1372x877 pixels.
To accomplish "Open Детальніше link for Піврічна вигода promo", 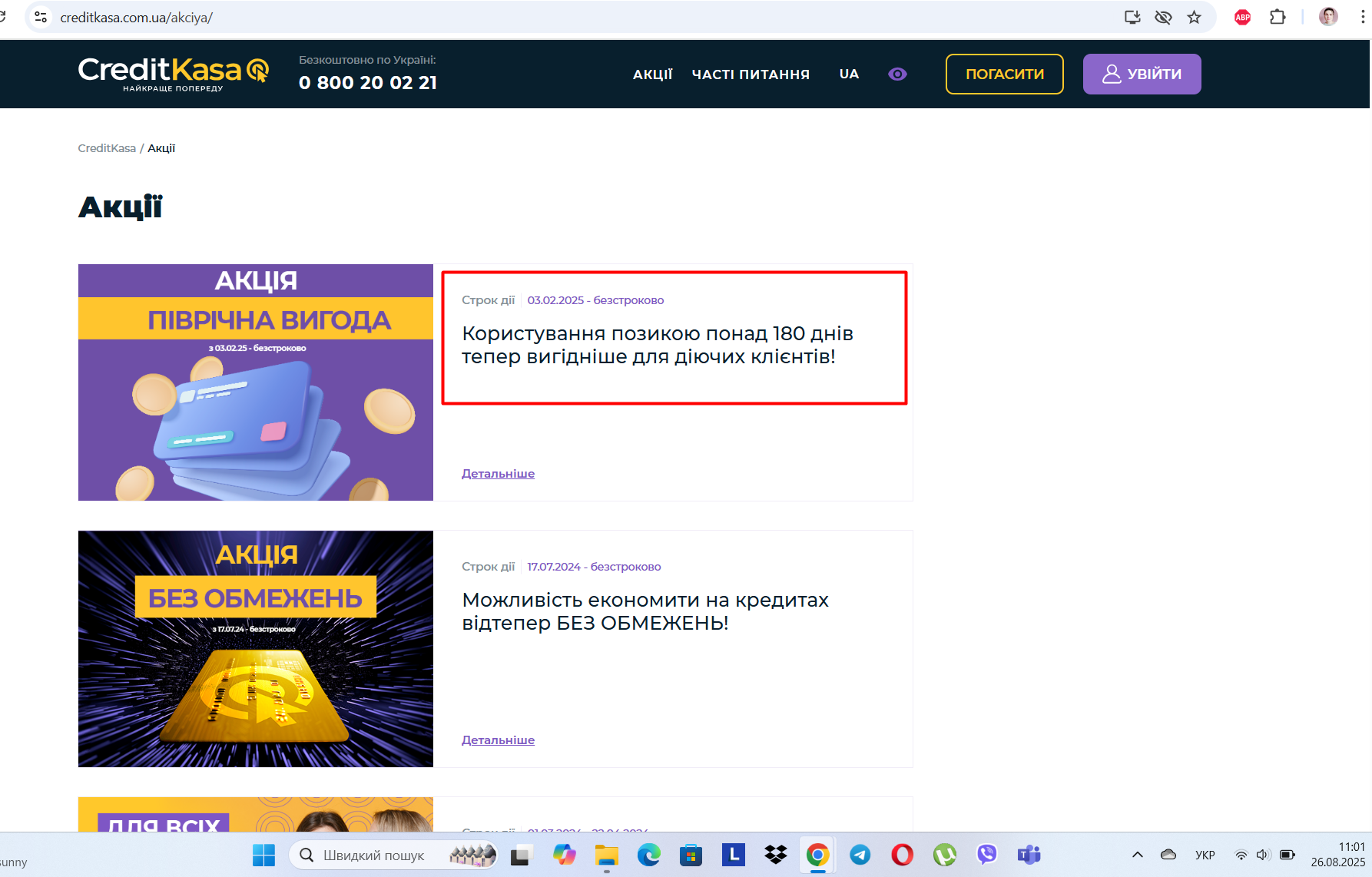I will (x=498, y=474).
